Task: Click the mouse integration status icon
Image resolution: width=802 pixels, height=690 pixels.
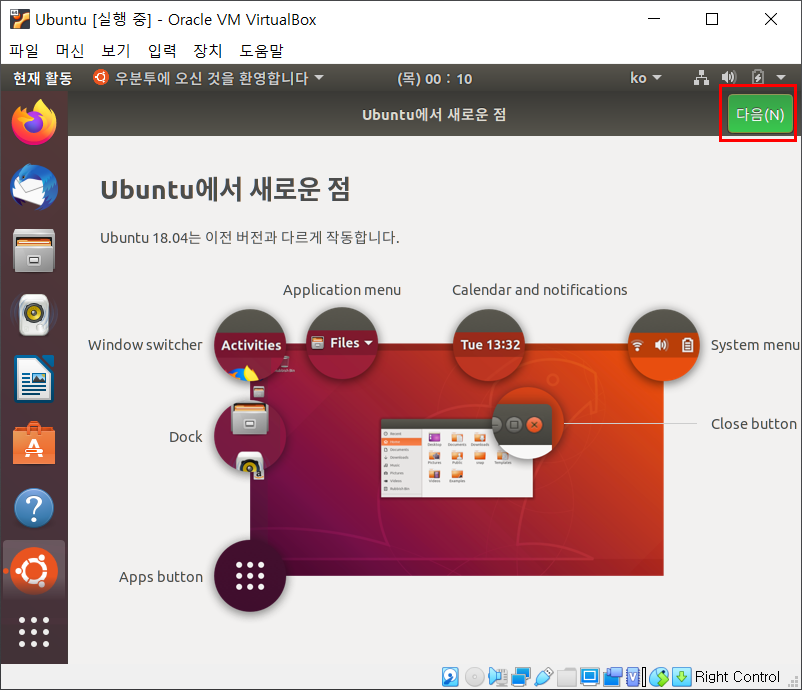Action: tap(659, 677)
